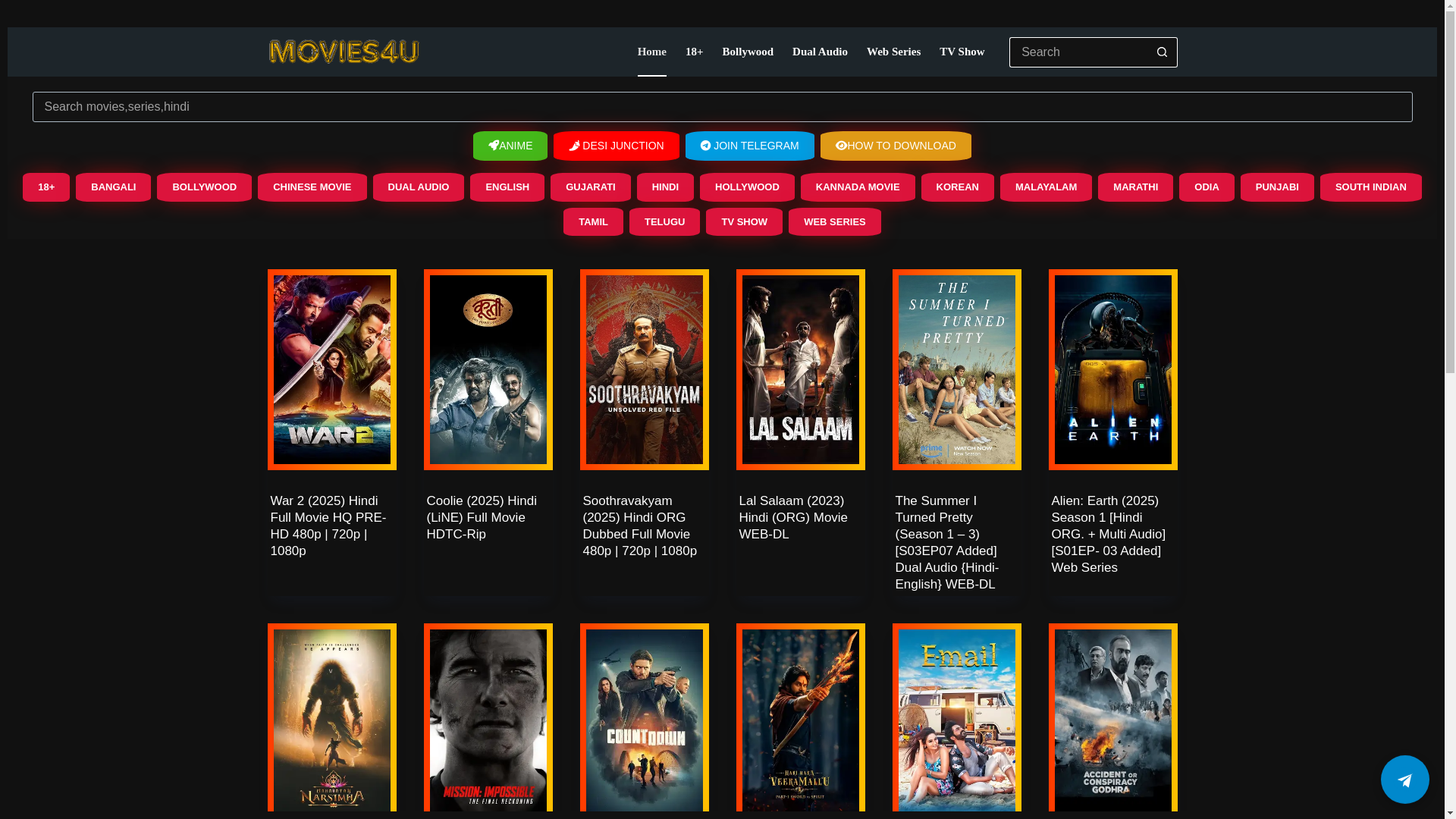Click JOIN TELEGRAM button

750,146
